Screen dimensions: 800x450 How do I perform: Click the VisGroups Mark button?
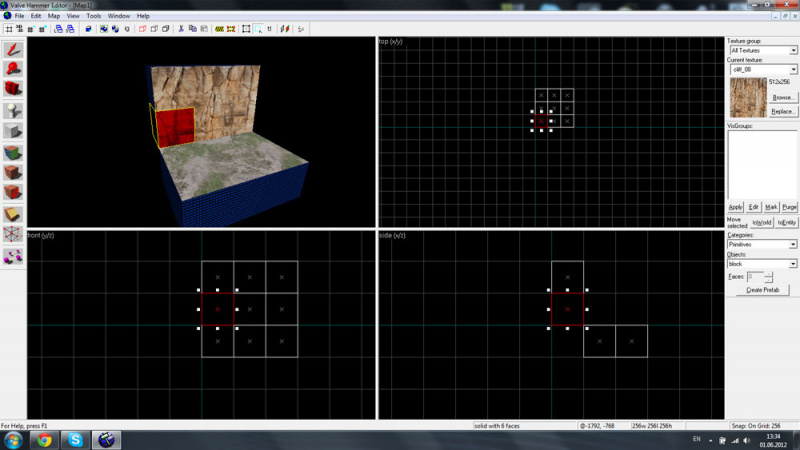pyautogui.click(x=771, y=207)
